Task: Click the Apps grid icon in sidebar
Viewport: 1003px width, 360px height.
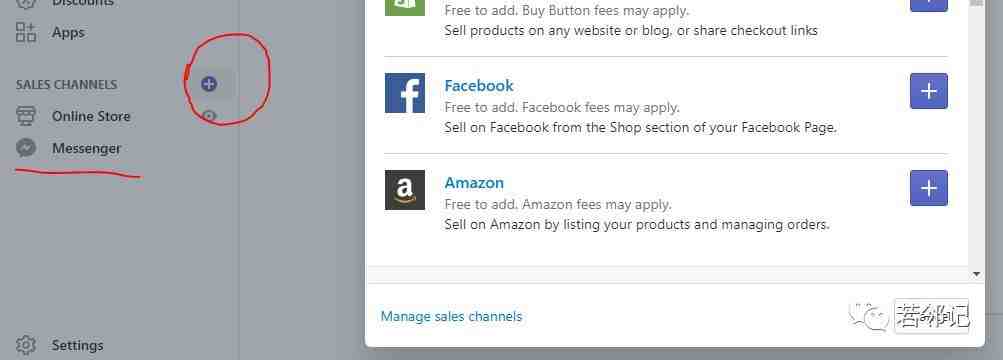Action: pos(26,32)
